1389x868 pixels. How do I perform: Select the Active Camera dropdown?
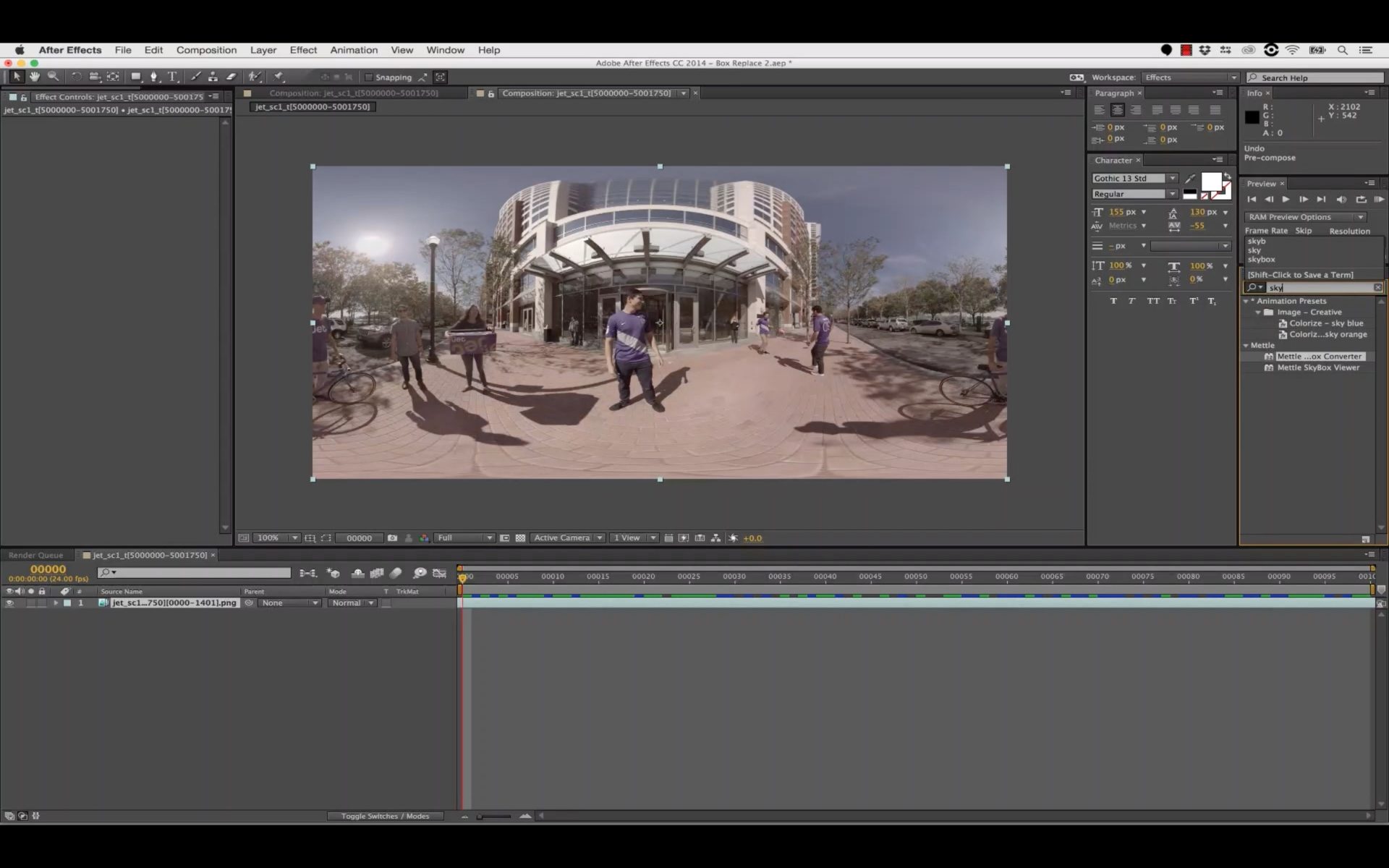(566, 538)
